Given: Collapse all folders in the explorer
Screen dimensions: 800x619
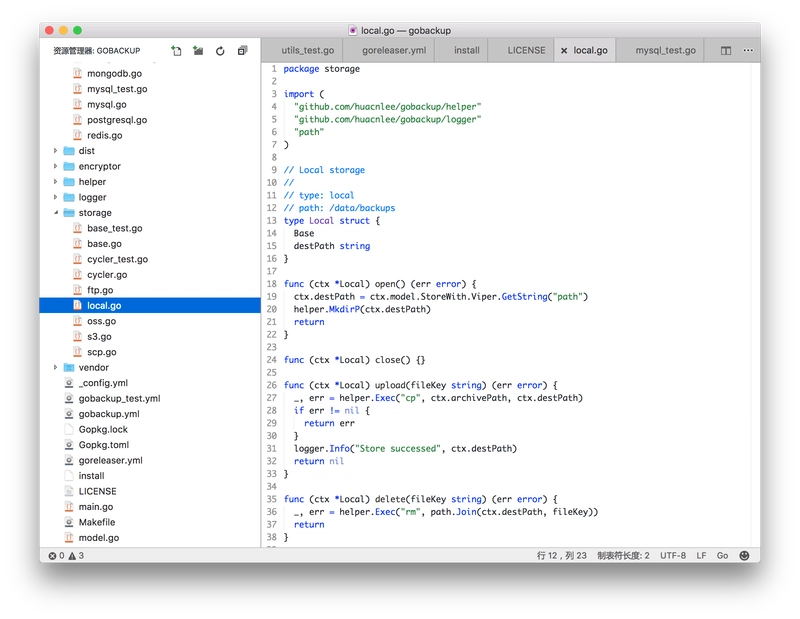Looking at the screenshot, I should click(x=242, y=51).
